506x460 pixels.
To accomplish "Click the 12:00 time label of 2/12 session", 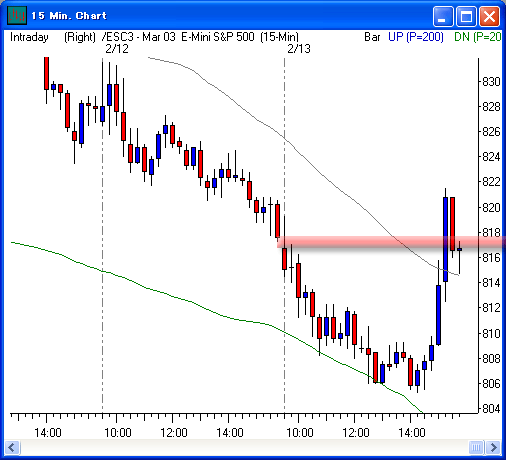I will [x=174, y=433].
